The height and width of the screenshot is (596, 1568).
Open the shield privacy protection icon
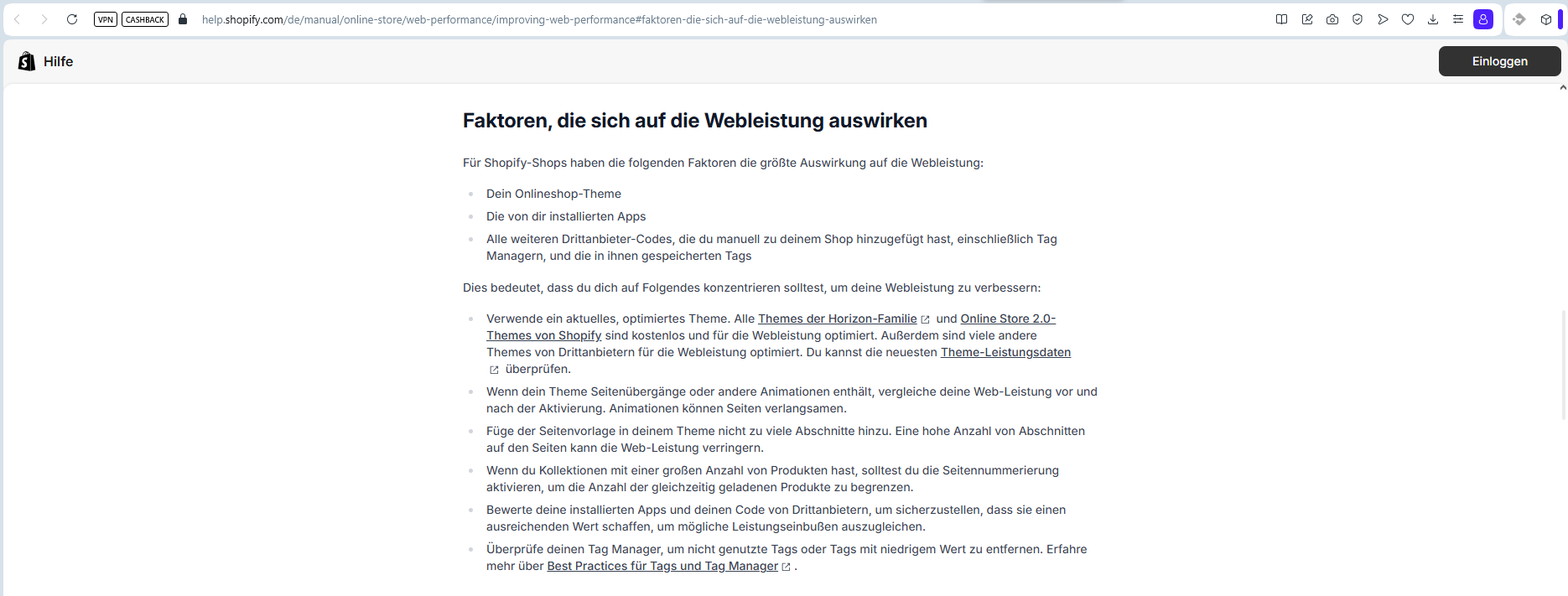point(1358,19)
